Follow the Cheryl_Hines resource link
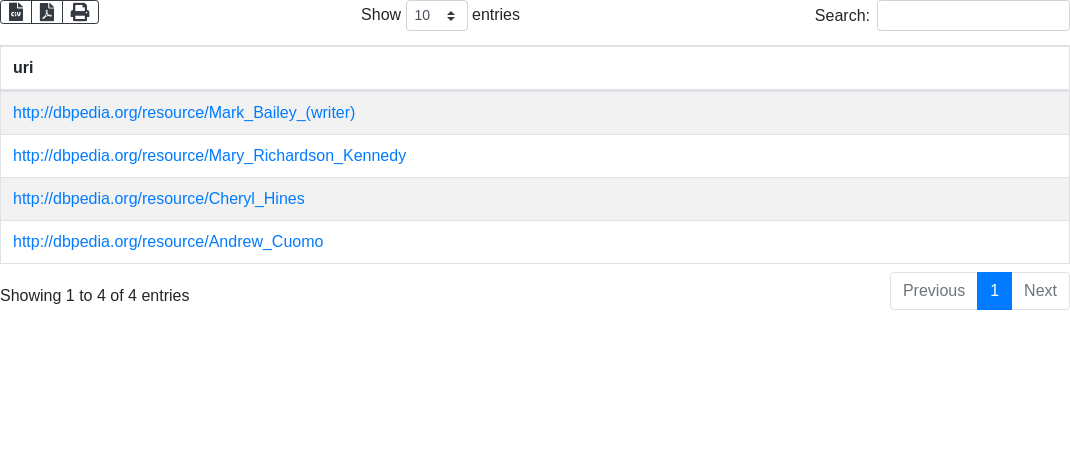This screenshot has width=1070, height=450. (158, 199)
